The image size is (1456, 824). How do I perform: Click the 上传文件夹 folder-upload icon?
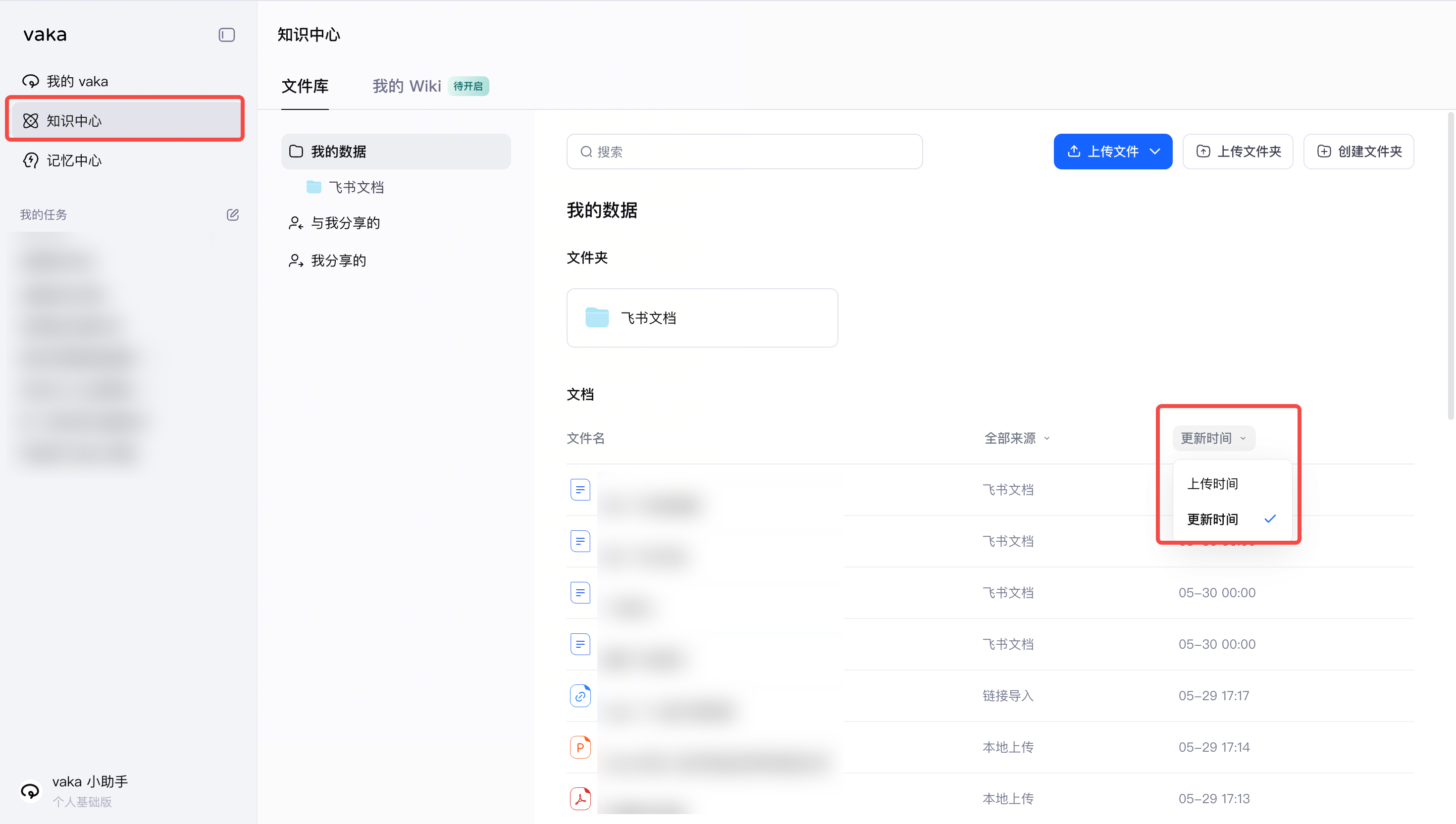(x=1203, y=151)
